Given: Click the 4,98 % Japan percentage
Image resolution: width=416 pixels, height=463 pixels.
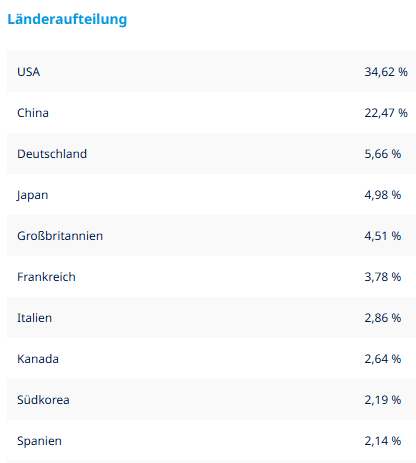Looking at the screenshot, I should (382, 195).
